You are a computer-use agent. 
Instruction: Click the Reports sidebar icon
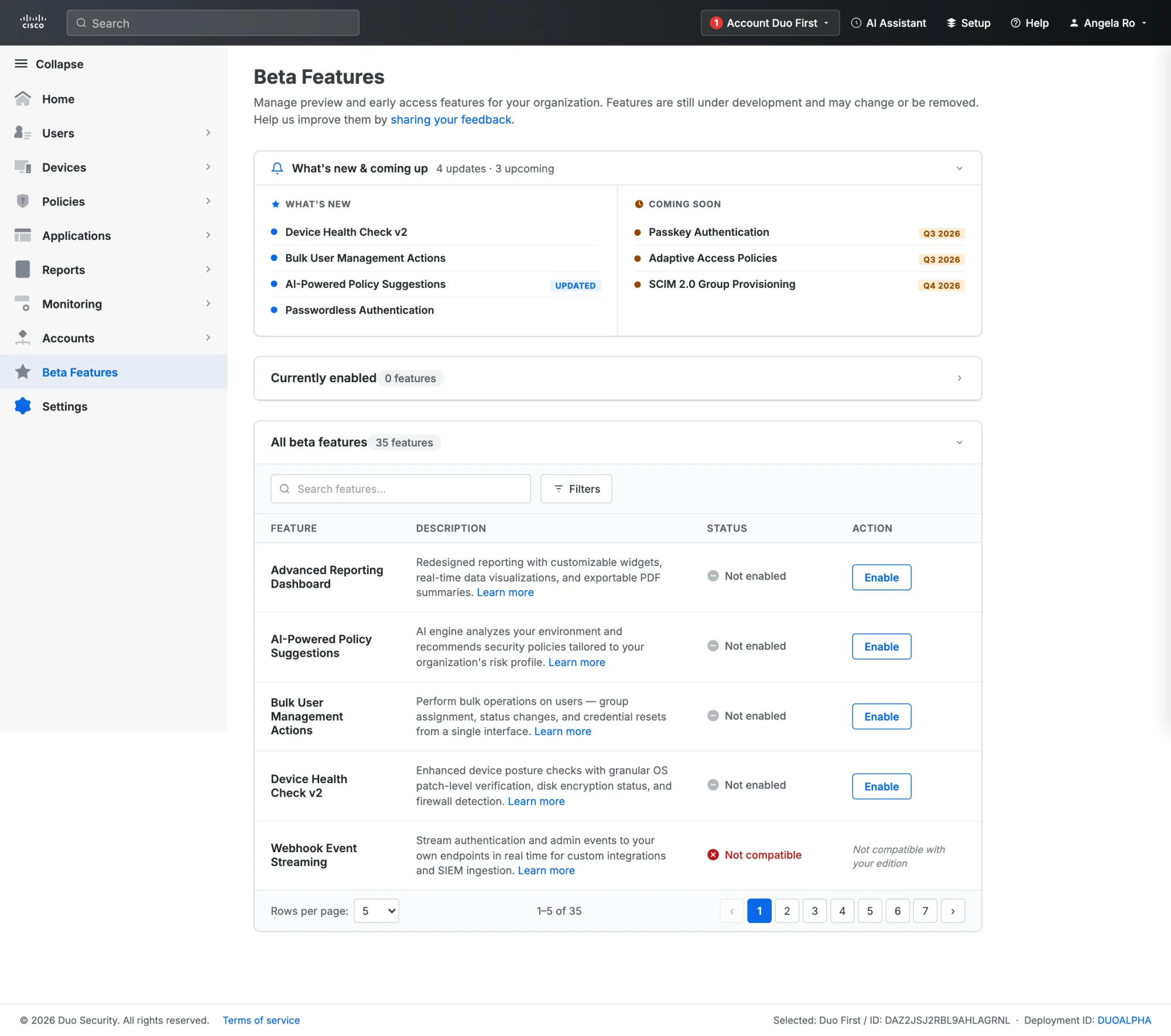pos(23,270)
